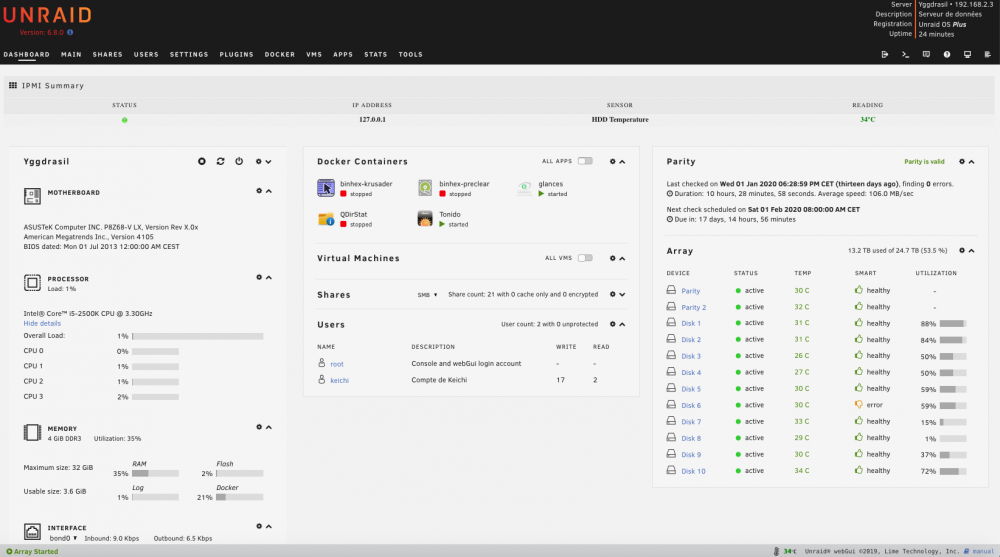Open the Docker tab

(279, 54)
